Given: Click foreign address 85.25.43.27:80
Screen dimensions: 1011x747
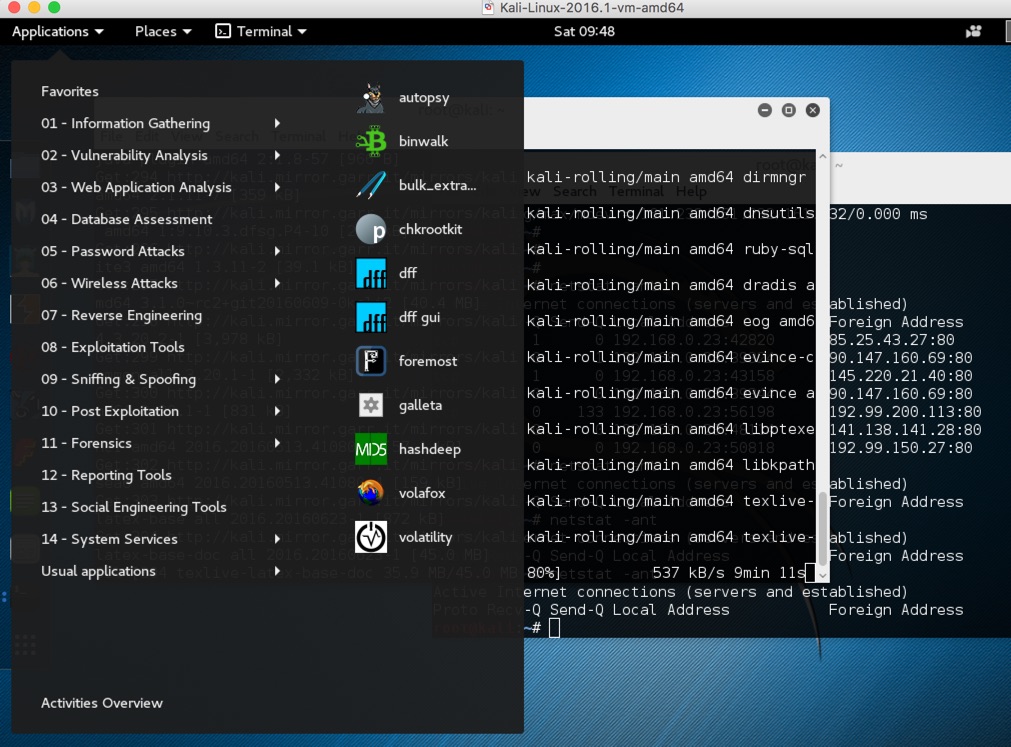Looking at the screenshot, I should pos(891,340).
